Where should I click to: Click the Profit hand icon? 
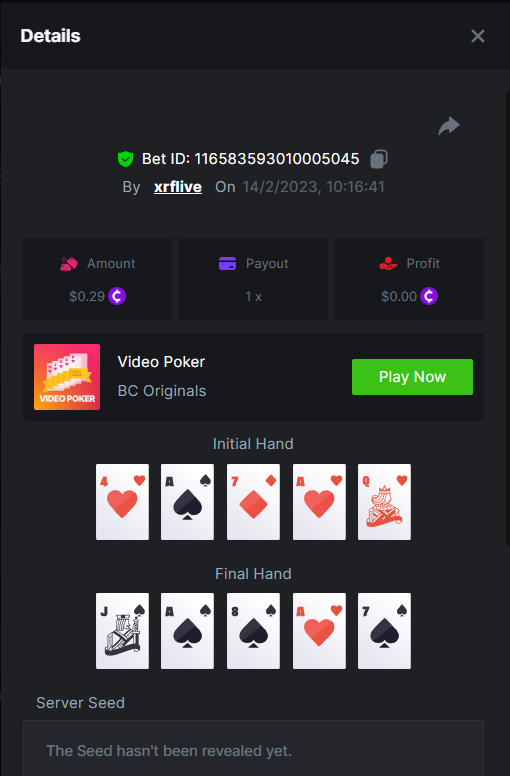pyautogui.click(x=388, y=263)
